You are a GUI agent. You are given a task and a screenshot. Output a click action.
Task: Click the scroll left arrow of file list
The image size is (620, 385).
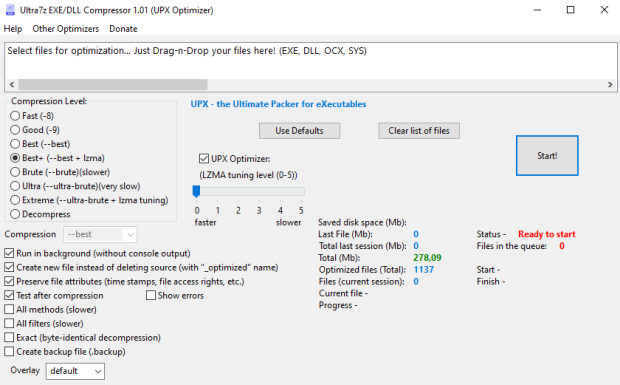coord(12,85)
